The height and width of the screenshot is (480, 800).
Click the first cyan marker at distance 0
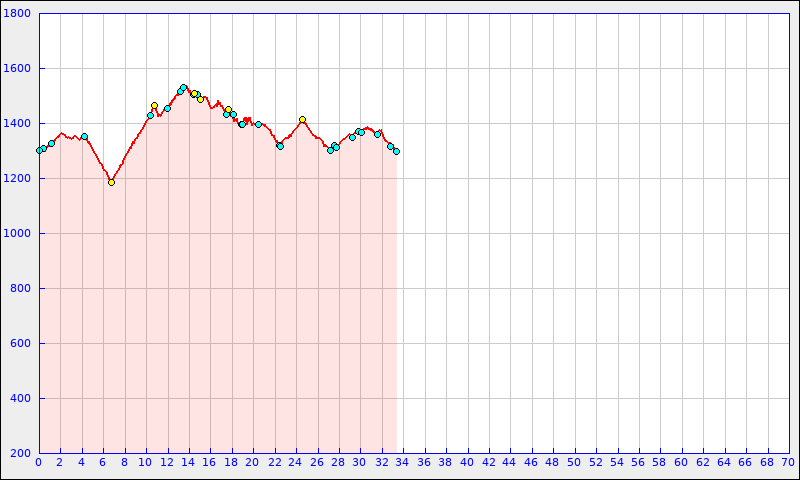39,150
